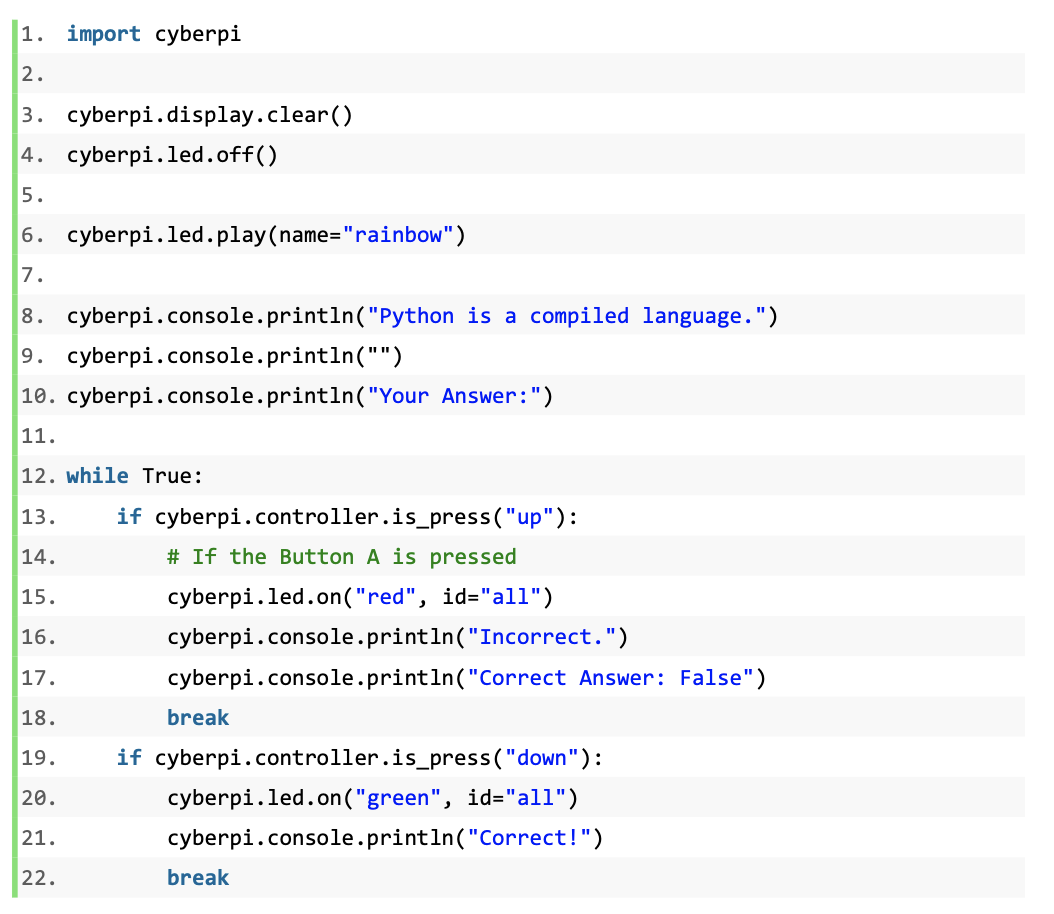Image resolution: width=1054 pixels, height=914 pixels.
Task: Click the 'import cyberpi' line of code
Action: pyautogui.click(x=153, y=34)
